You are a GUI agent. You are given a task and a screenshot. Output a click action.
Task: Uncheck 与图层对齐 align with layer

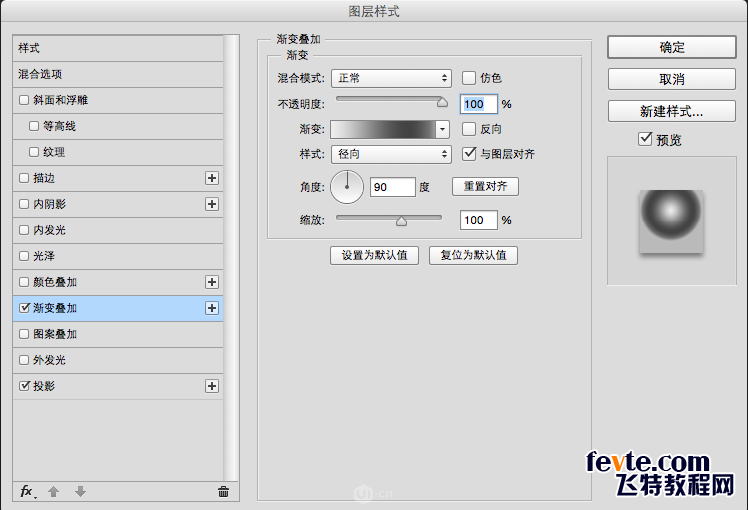pyautogui.click(x=469, y=154)
